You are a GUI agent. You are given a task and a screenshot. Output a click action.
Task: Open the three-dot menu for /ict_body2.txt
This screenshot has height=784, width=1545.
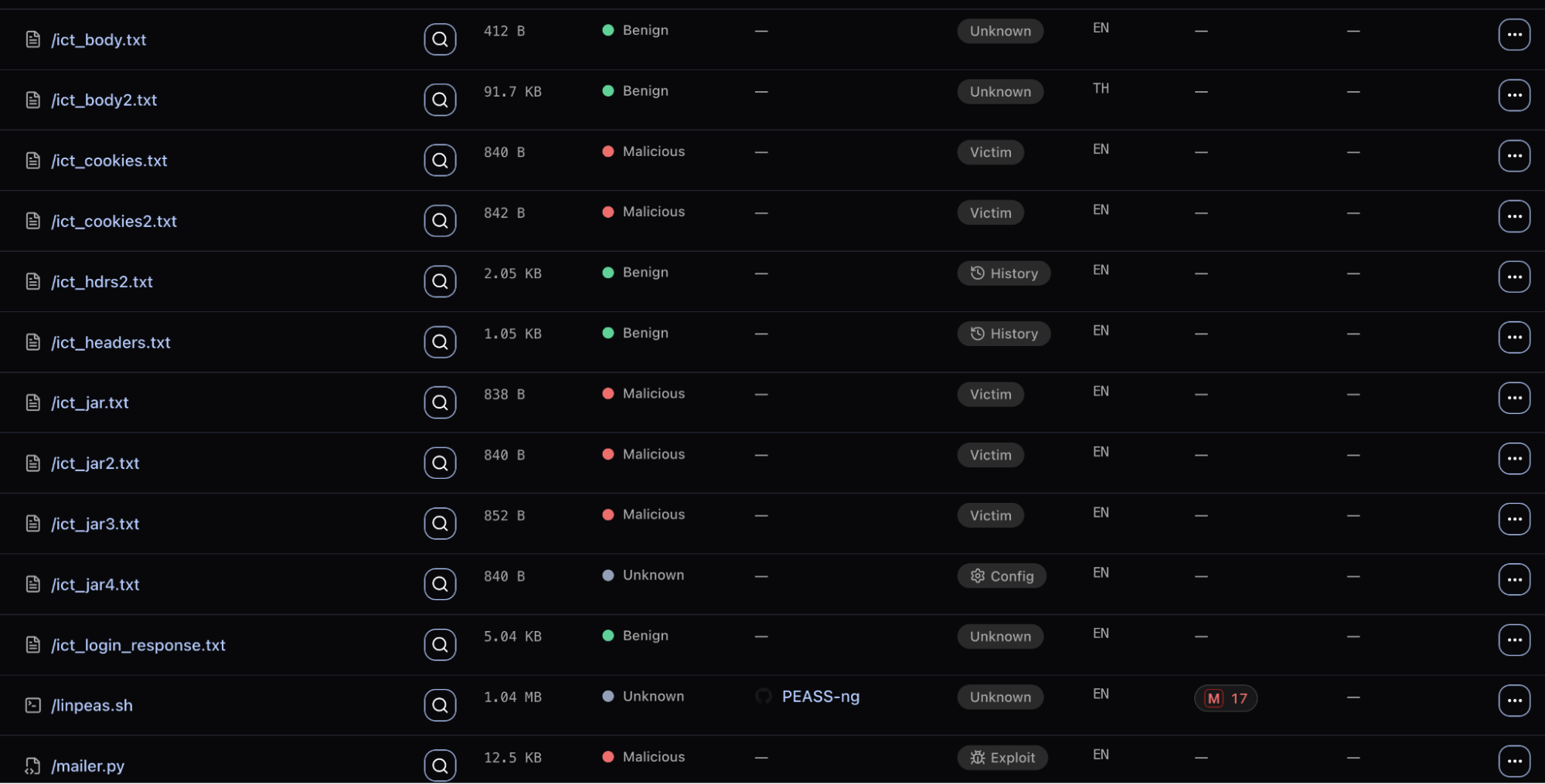pos(1514,95)
